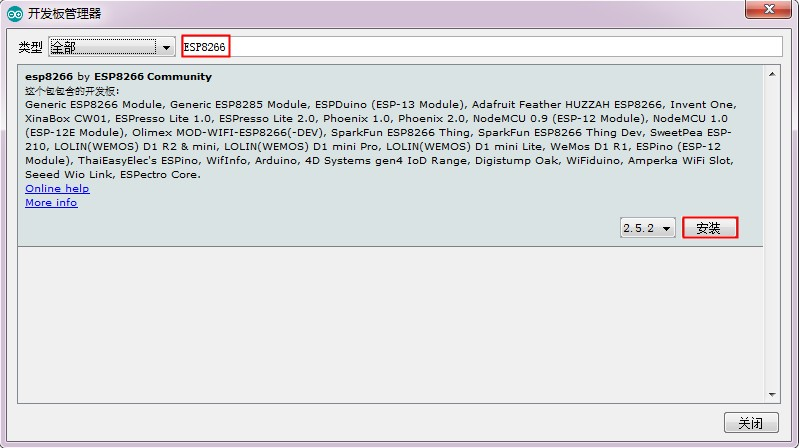Screen dimensions: 799x448
Task: Open the 类型 type dropdown
Action: (112, 47)
